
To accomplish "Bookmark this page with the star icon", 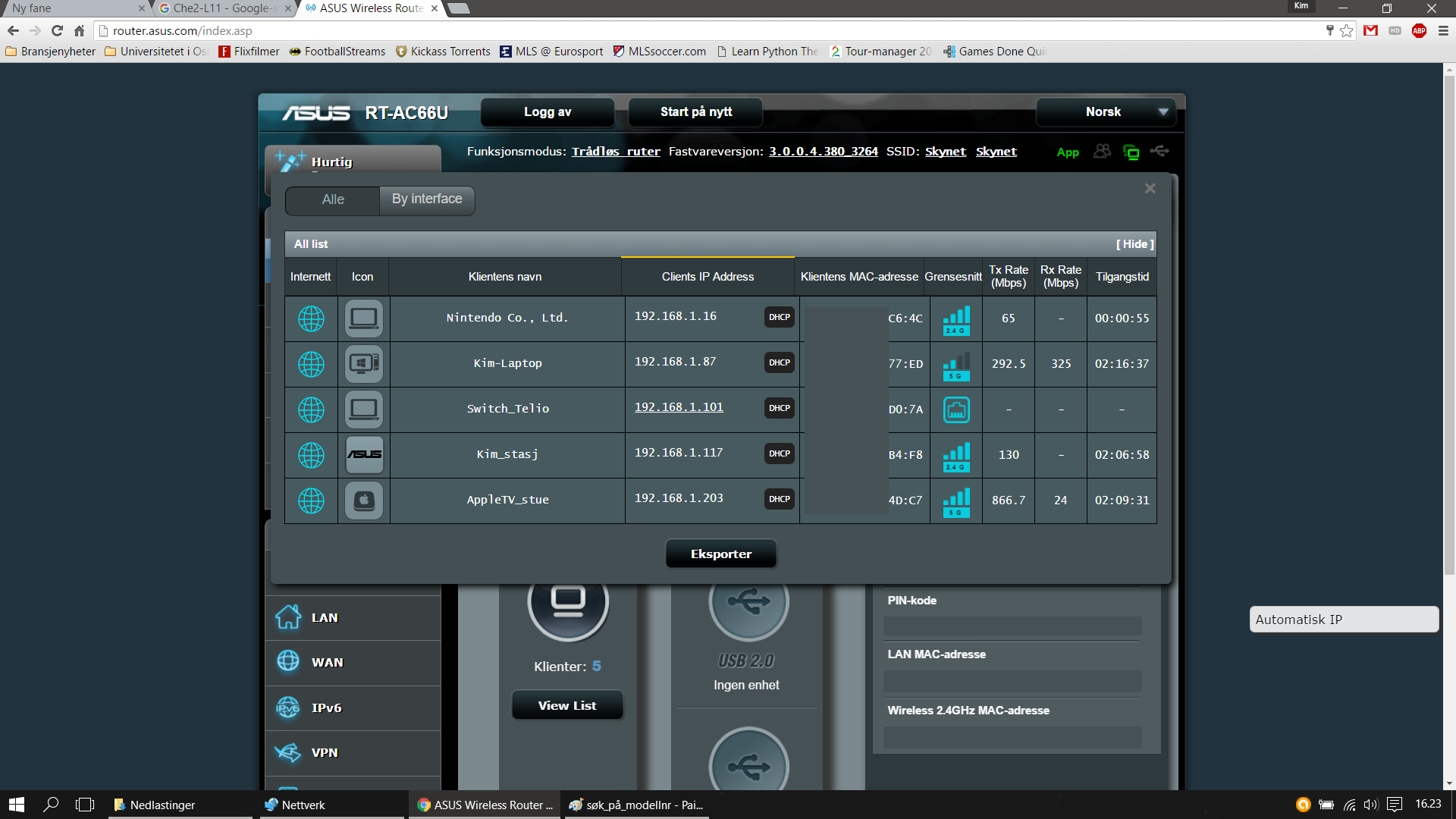I will tap(1347, 31).
